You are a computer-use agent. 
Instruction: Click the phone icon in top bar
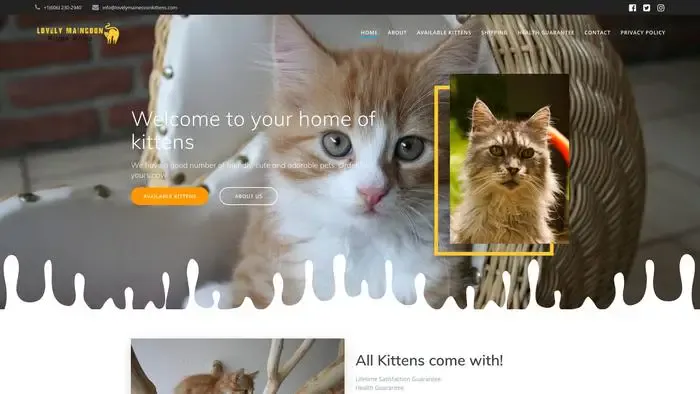coord(38,8)
